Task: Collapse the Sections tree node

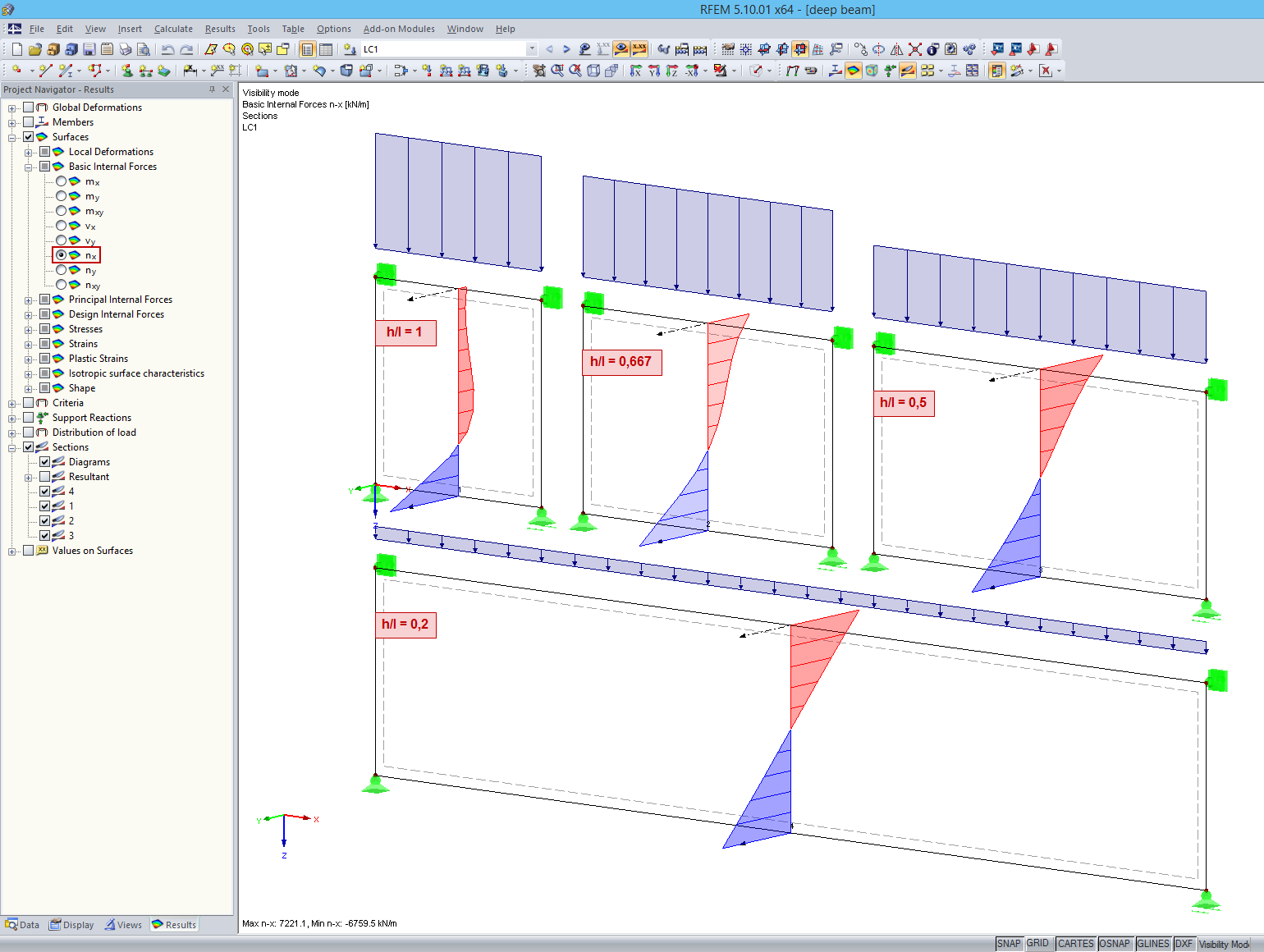Action: pyautogui.click(x=12, y=447)
